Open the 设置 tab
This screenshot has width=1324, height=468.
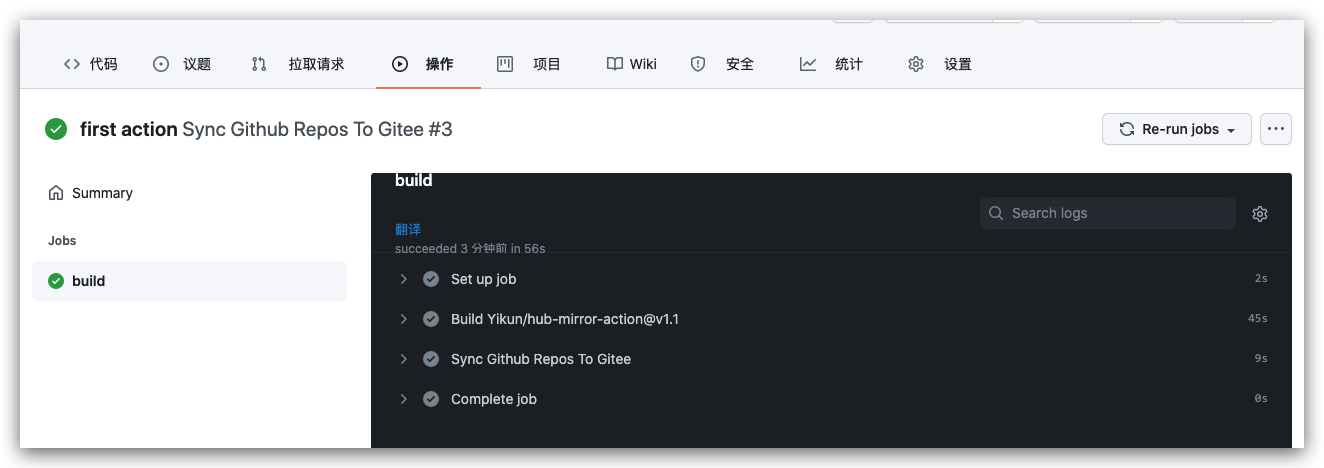click(x=940, y=64)
